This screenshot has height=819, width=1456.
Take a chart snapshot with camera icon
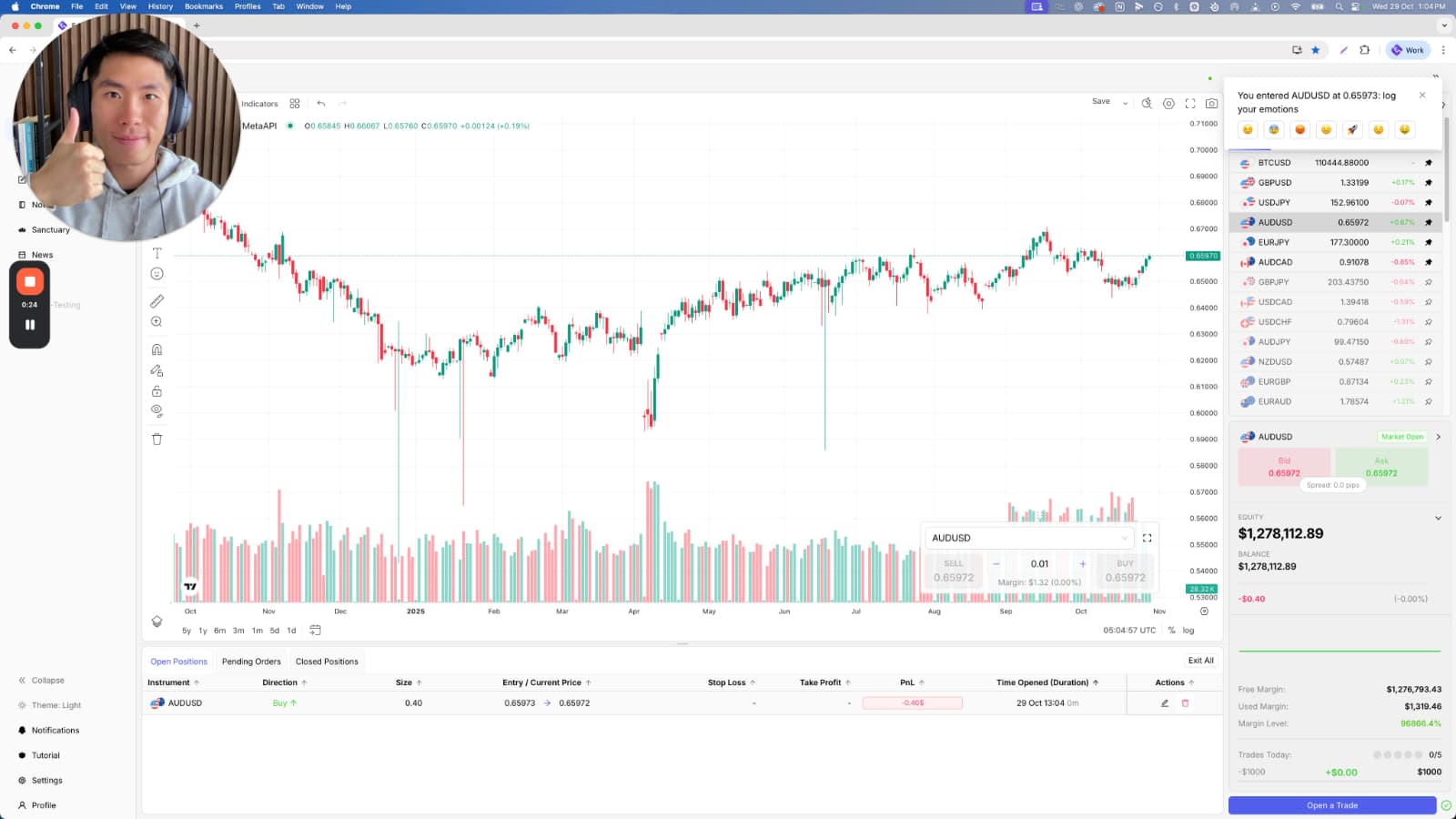click(1211, 104)
